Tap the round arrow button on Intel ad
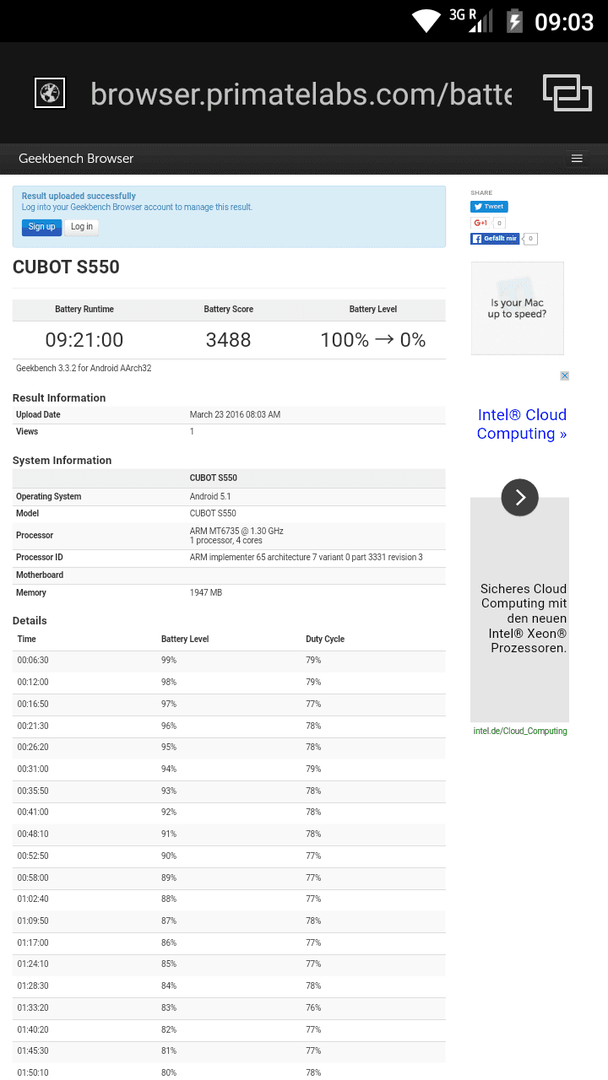Screen dimensions: 608x1080 (x=520, y=497)
